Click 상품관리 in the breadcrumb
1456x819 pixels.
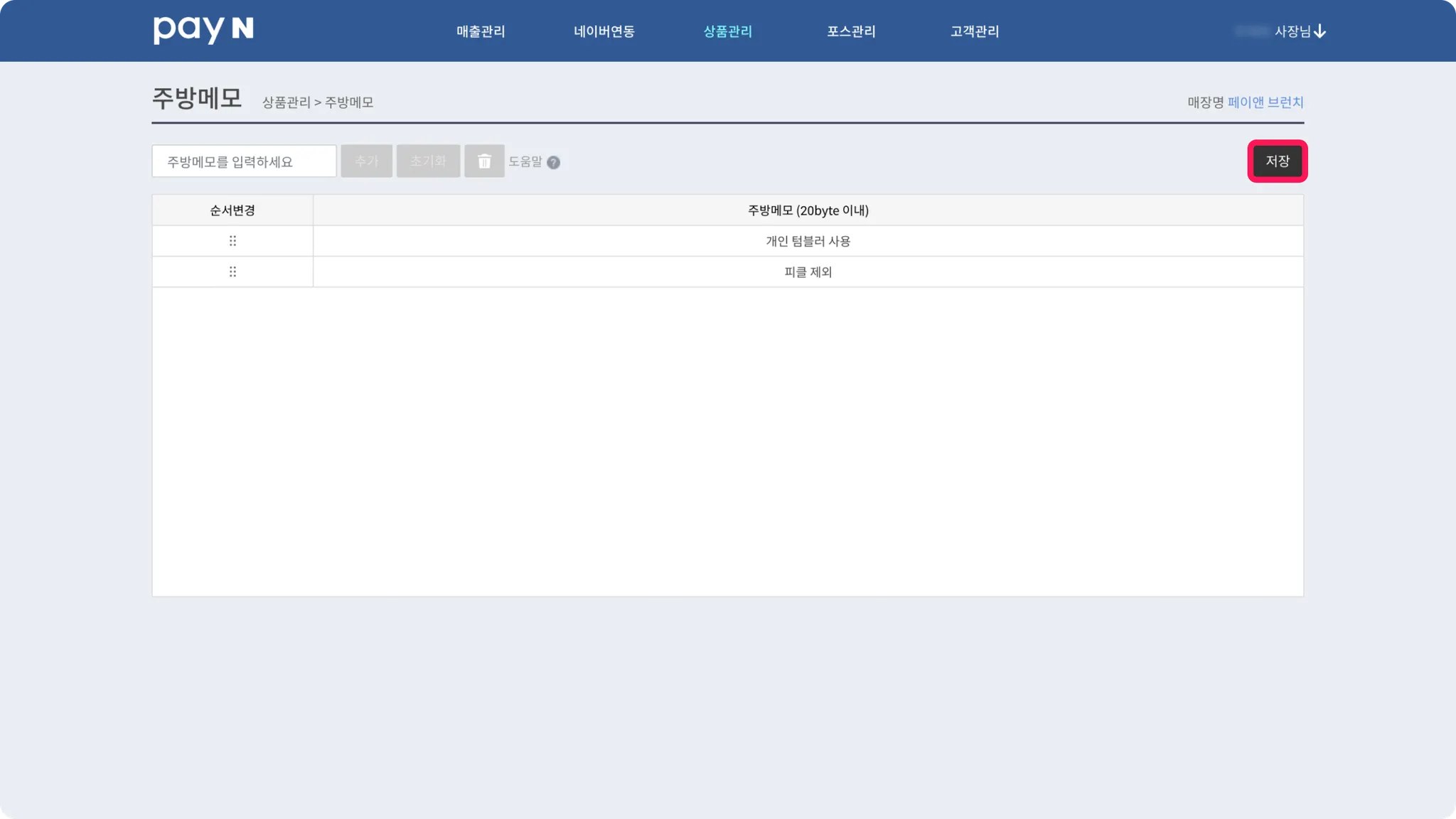[x=286, y=102]
